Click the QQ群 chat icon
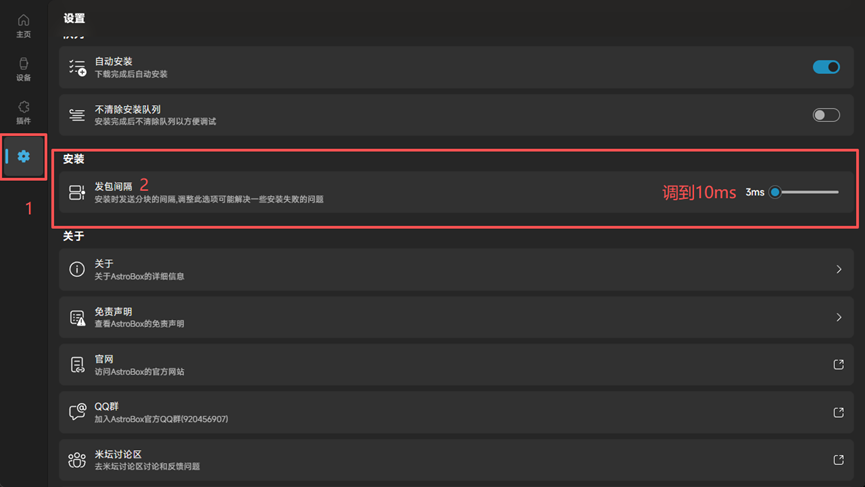 point(77,413)
